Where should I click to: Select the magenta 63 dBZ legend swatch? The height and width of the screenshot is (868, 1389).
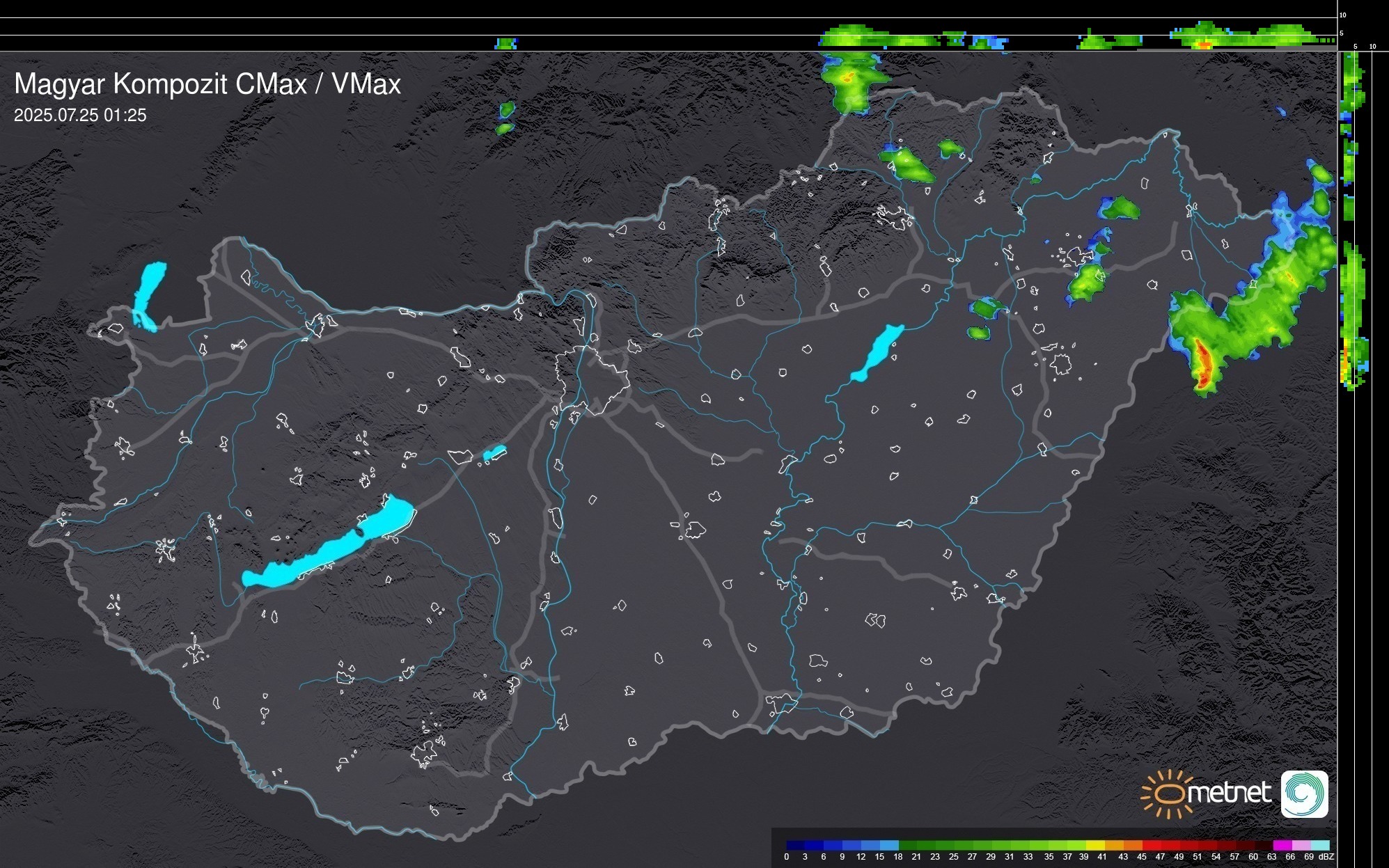tap(1282, 845)
